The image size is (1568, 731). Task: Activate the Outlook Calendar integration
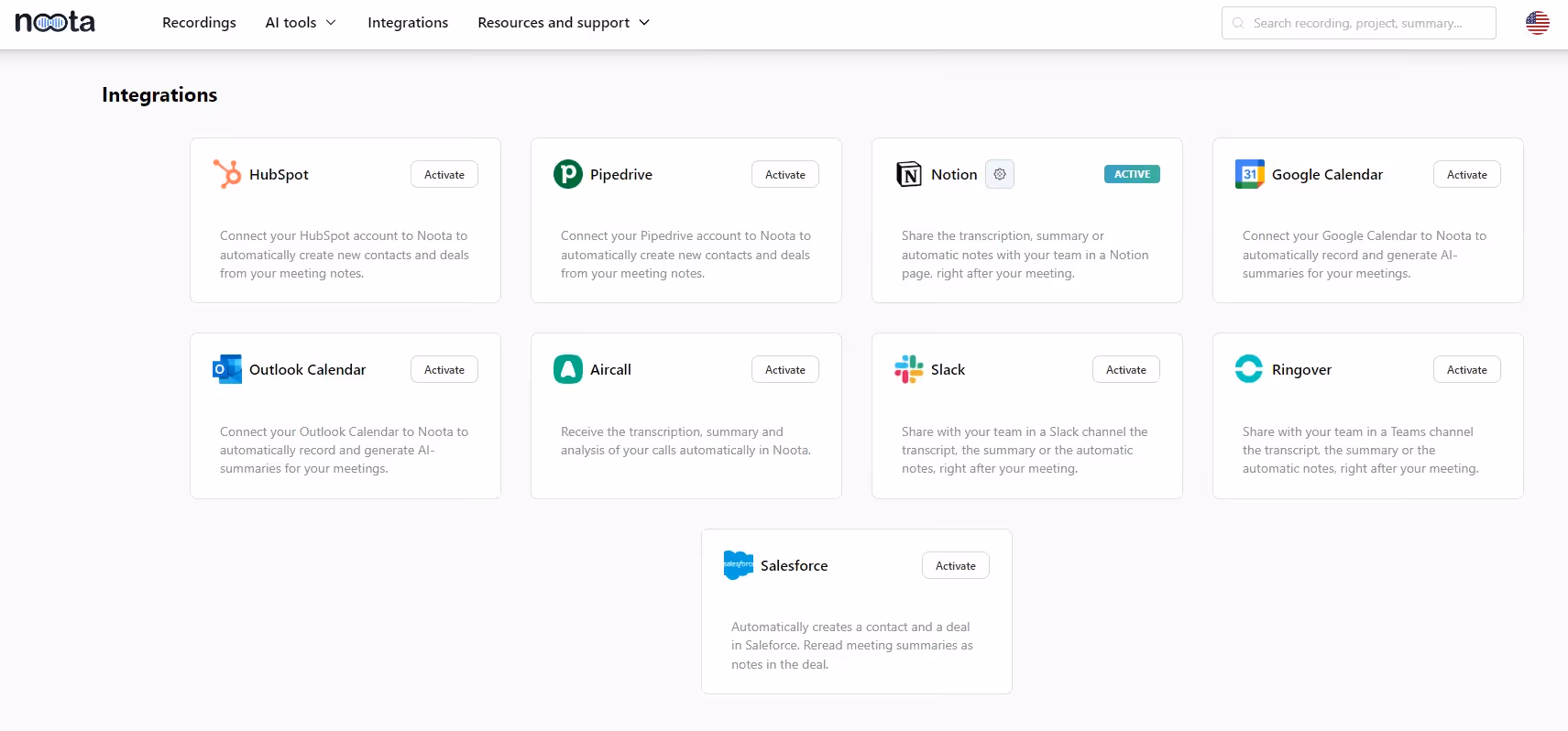tap(444, 369)
